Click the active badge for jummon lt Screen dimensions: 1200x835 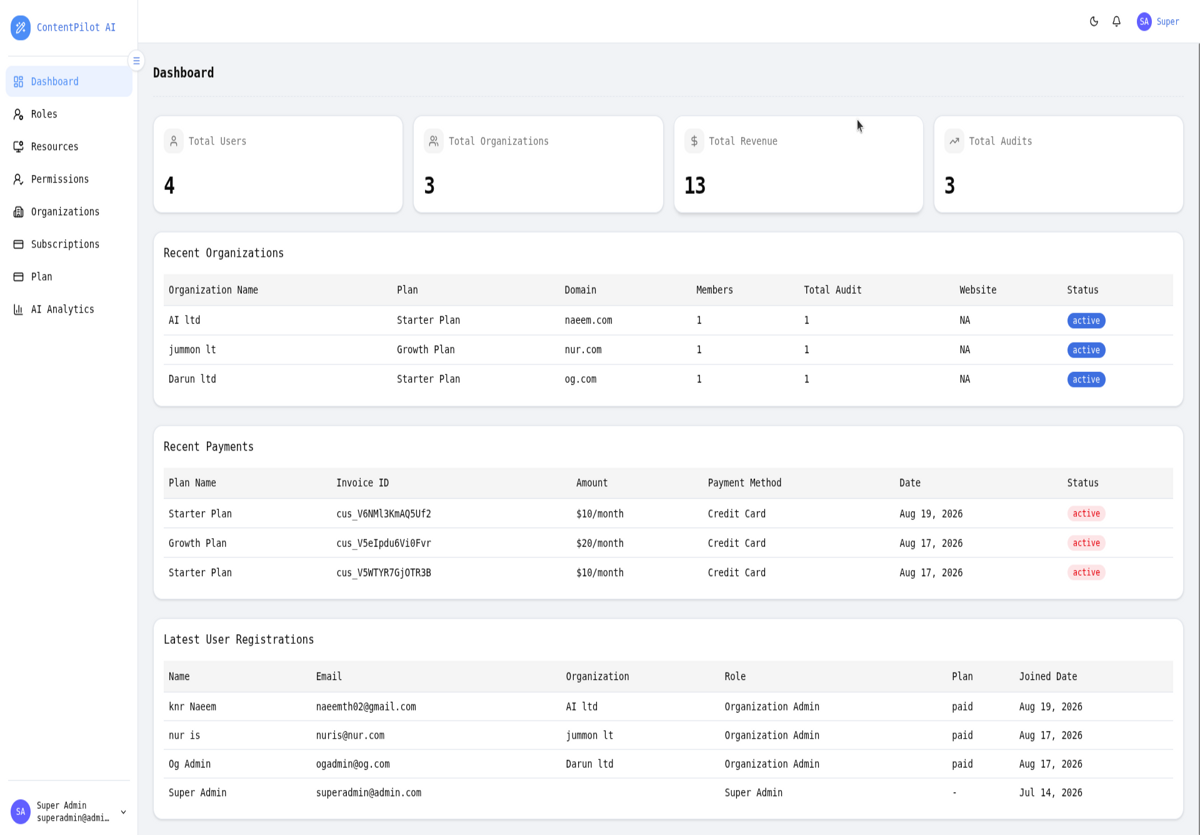coord(1086,350)
